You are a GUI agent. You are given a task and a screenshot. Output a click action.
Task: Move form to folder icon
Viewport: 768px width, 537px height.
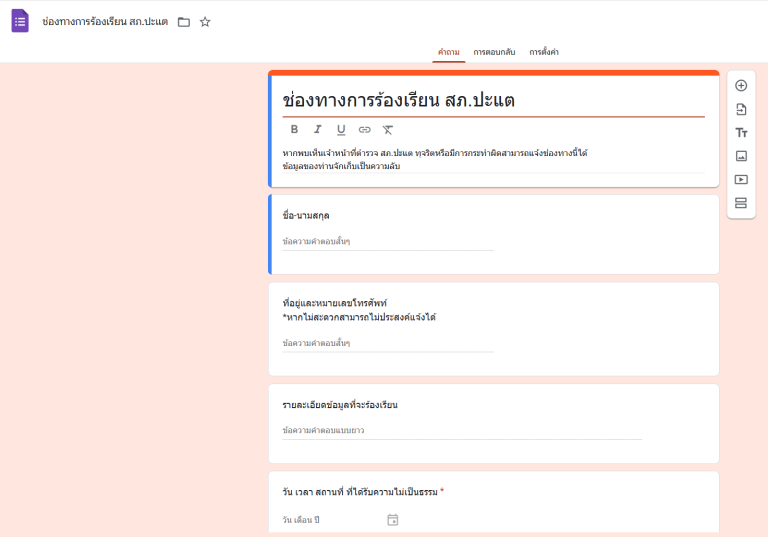[x=184, y=22]
